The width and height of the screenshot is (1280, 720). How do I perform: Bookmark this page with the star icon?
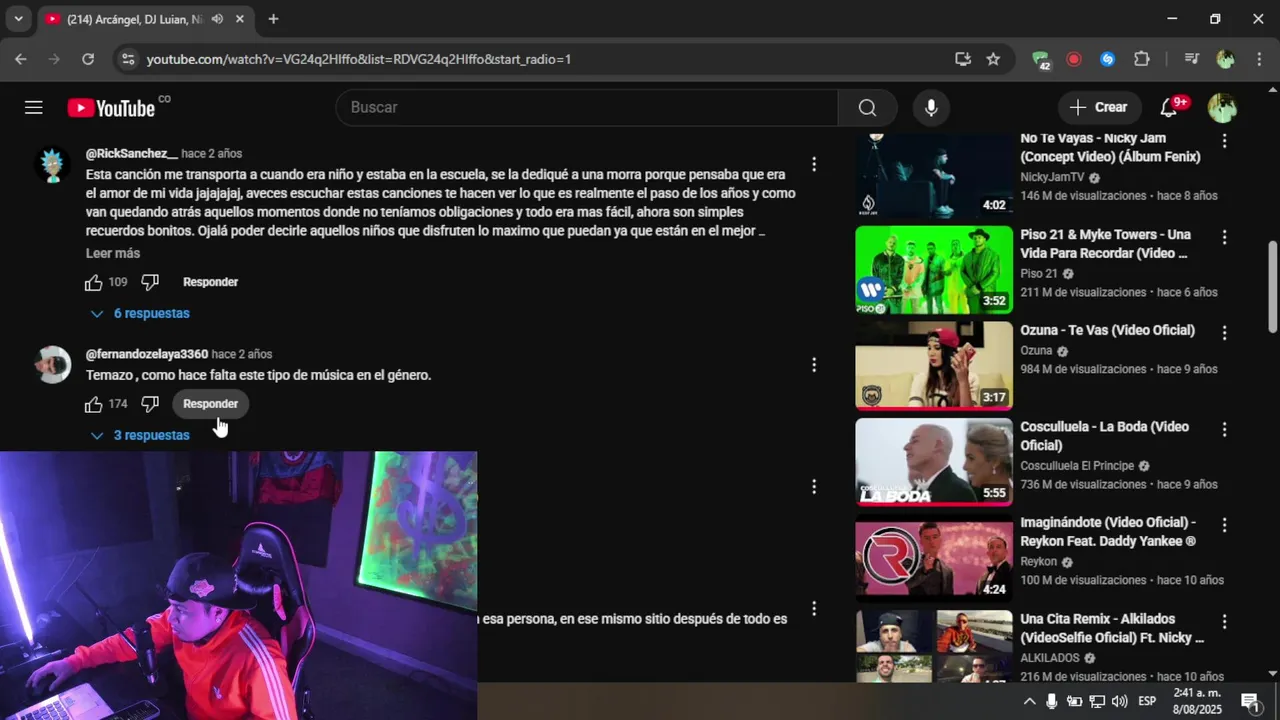[993, 59]
